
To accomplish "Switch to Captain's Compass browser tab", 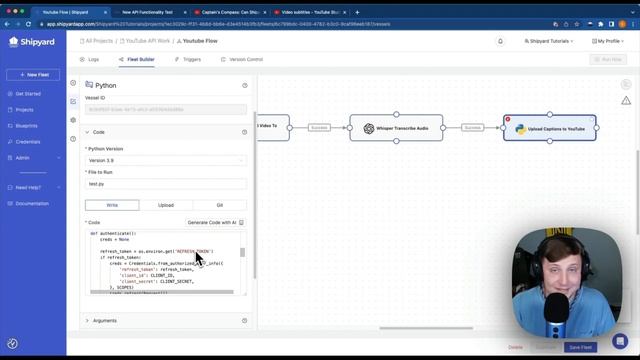I will click(229, 12).
